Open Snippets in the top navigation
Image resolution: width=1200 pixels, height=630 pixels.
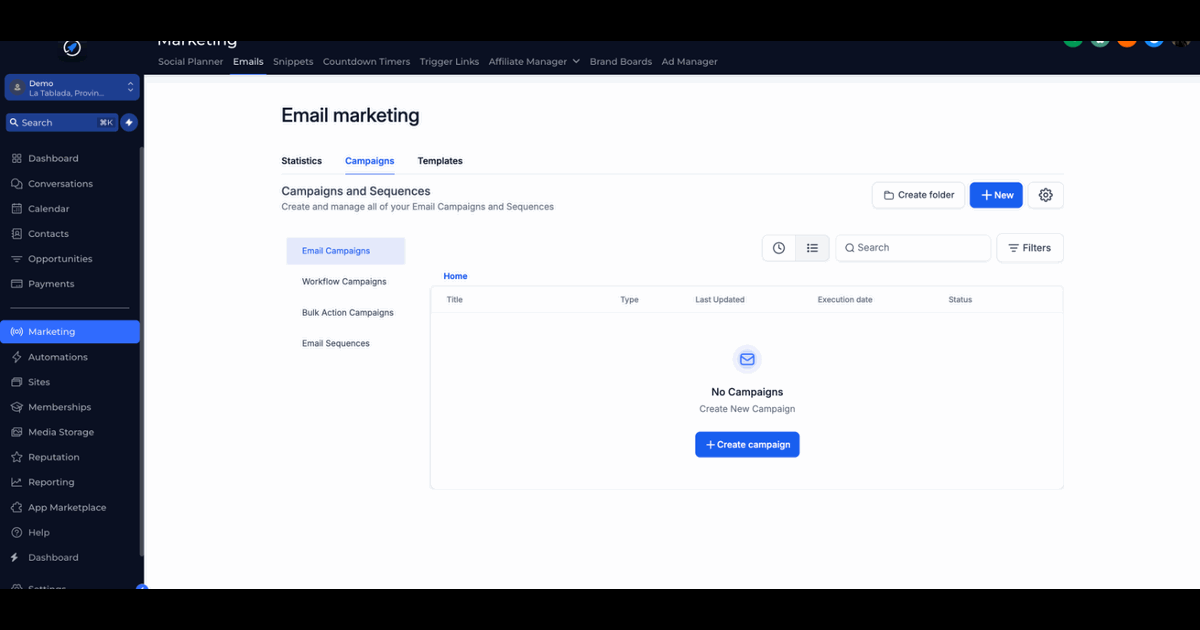[293, 61]
